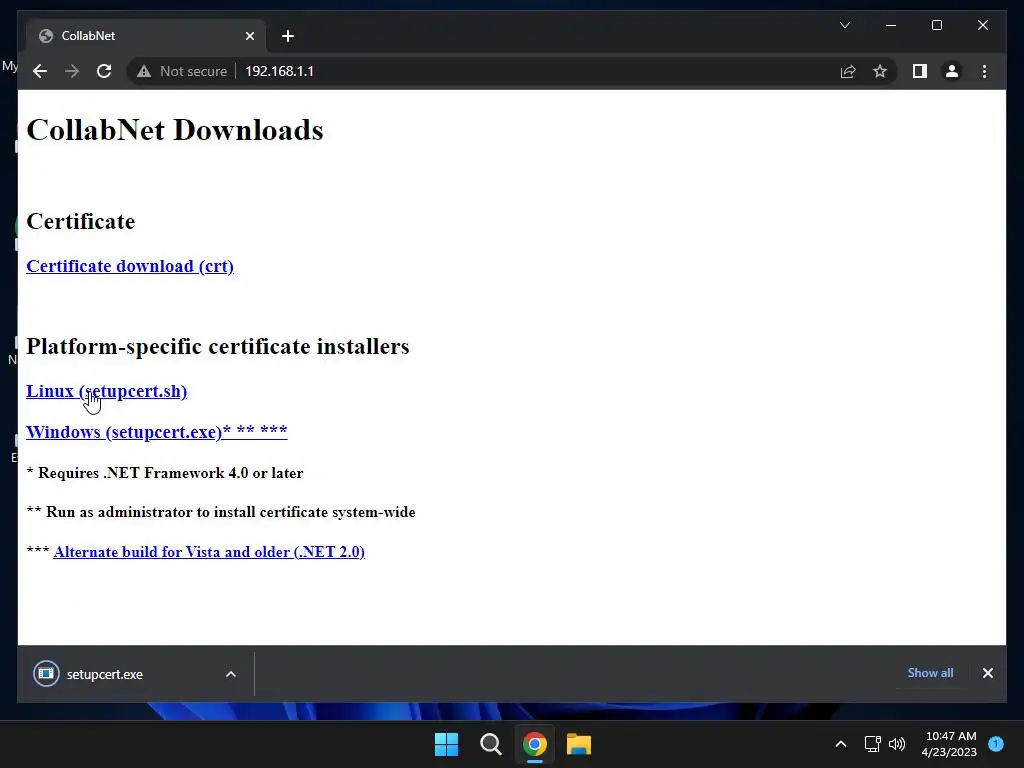
Task: Download Windows (setupcert.exe) installer link
Action: coord(157,432)
